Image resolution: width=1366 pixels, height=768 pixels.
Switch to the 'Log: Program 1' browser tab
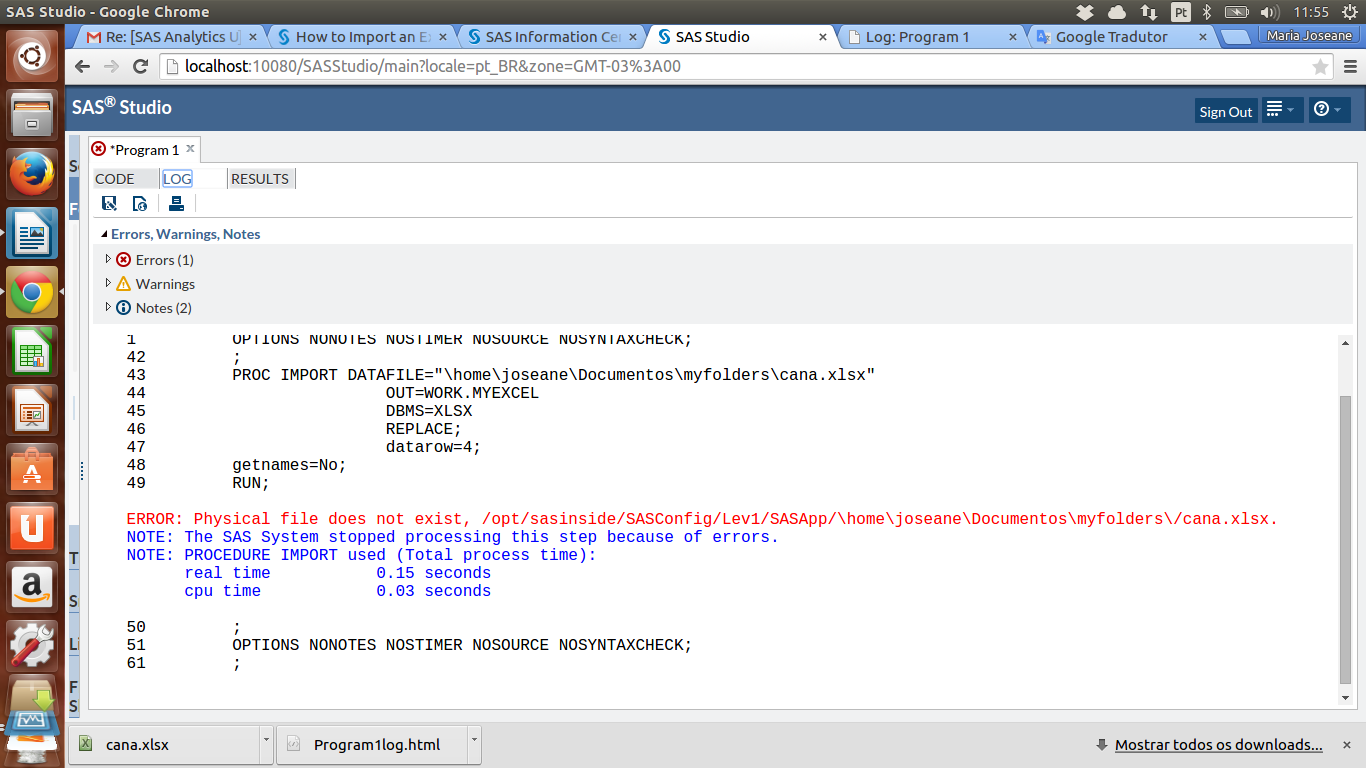(930, 37)
